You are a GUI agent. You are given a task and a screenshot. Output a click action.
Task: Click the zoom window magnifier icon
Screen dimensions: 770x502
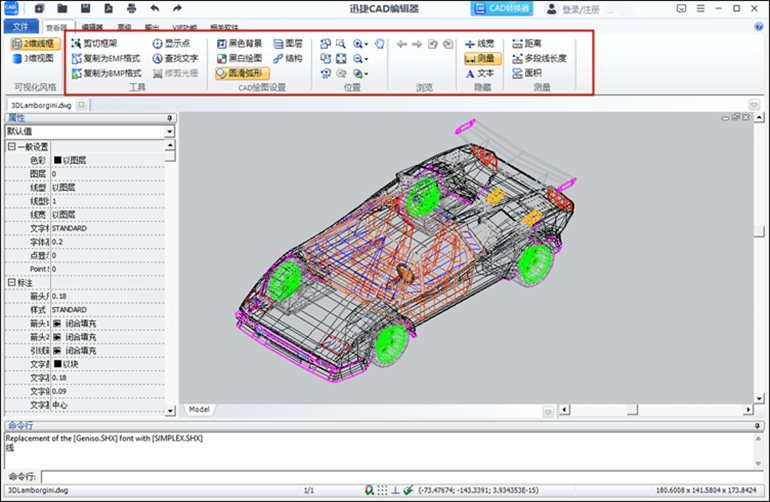341,44
